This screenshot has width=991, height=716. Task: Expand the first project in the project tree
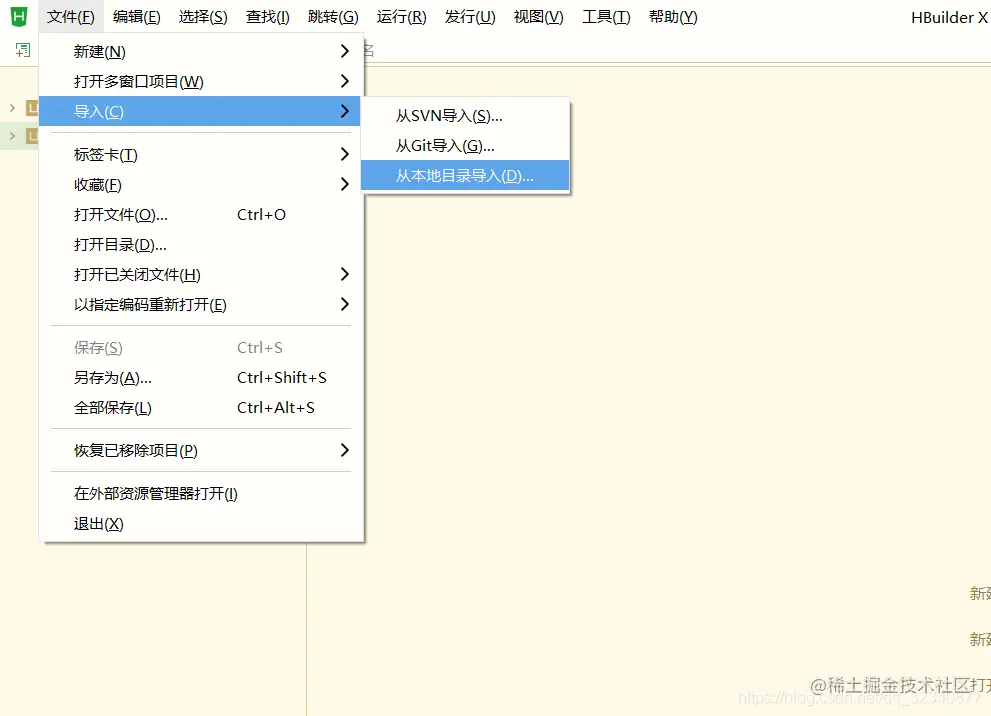[10, 107]
